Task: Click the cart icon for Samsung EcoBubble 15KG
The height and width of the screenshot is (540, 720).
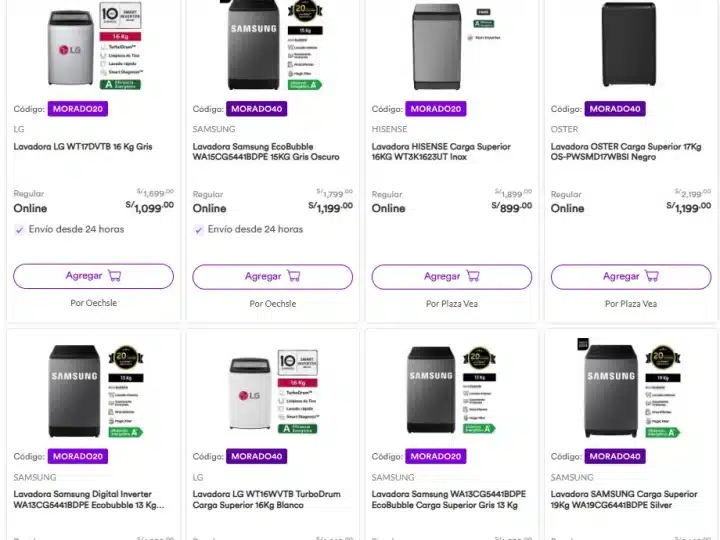Action: click(x=293, y=276)
